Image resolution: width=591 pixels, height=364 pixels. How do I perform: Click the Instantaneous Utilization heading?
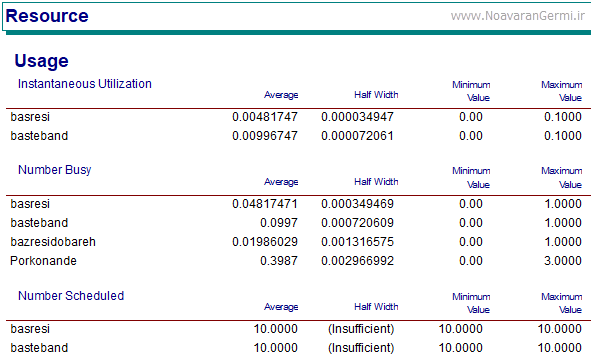[x=85, y=84]
